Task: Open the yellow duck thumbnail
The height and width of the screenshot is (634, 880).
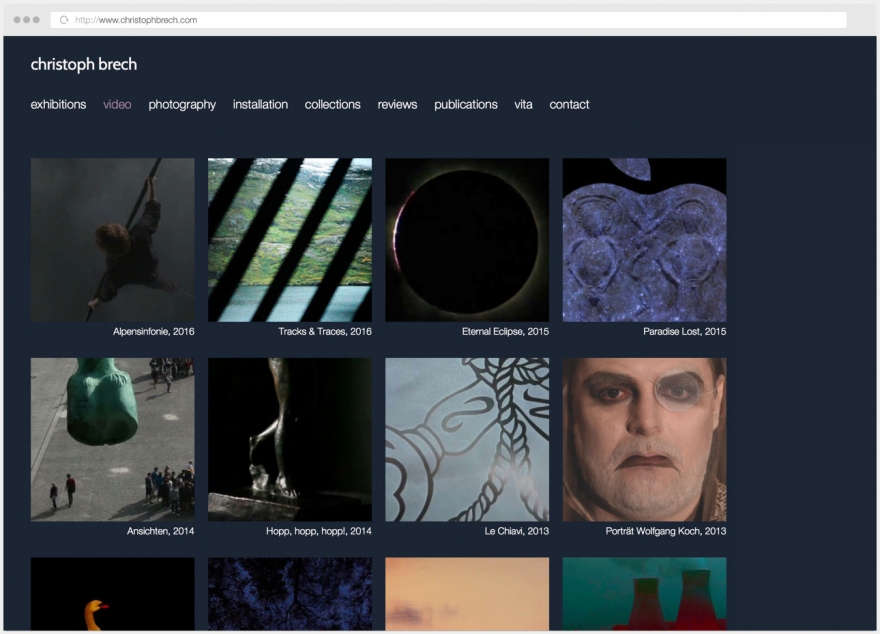Action: coord(113,594)
